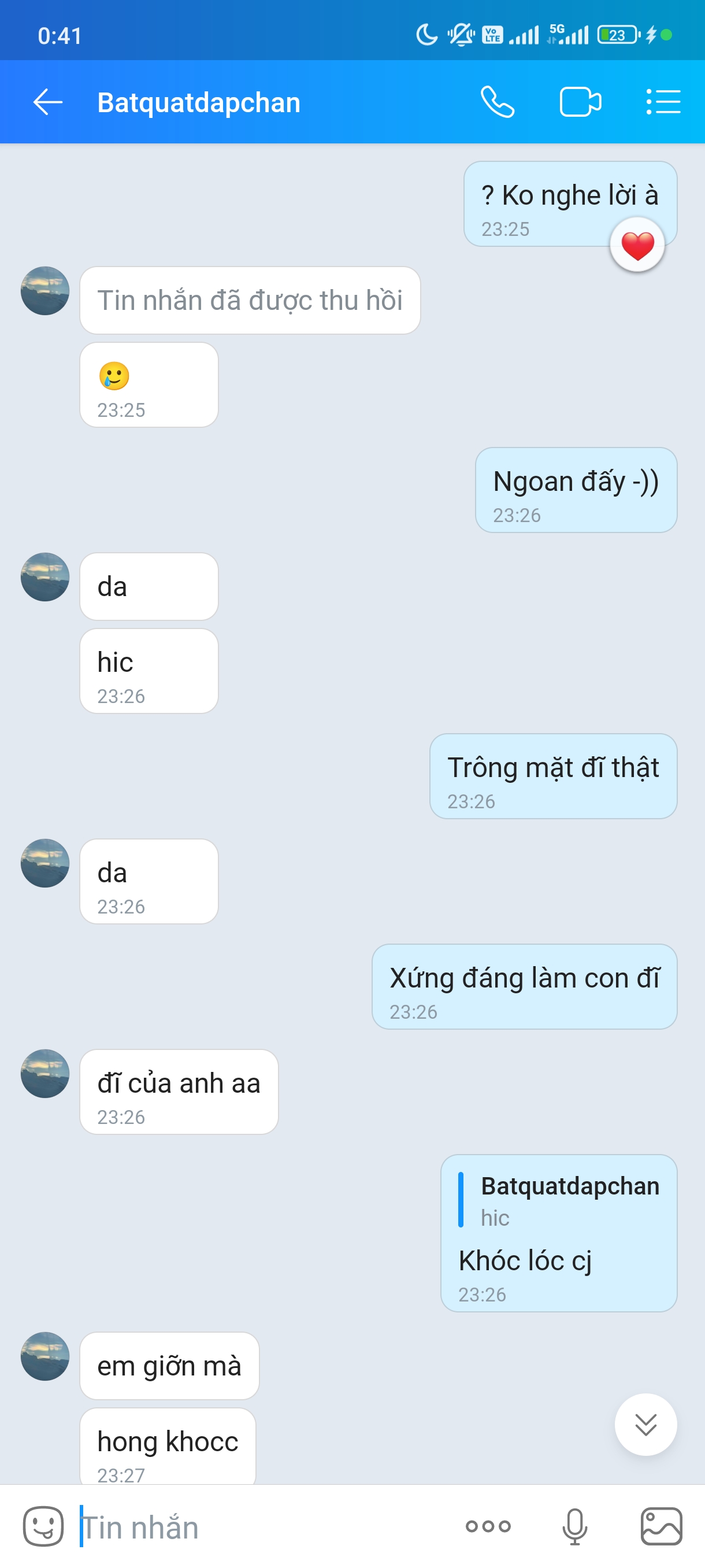Tap the heart reaction on the message
The height and width of the screenshot is (1568, 705).
click(637, 246)
